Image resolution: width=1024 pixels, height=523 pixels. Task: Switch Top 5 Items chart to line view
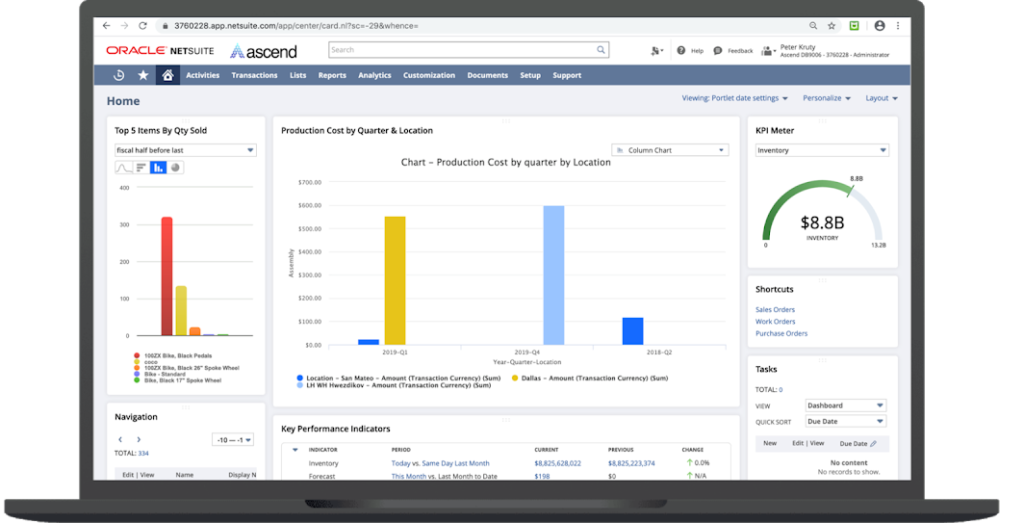(x=123, y=168)
